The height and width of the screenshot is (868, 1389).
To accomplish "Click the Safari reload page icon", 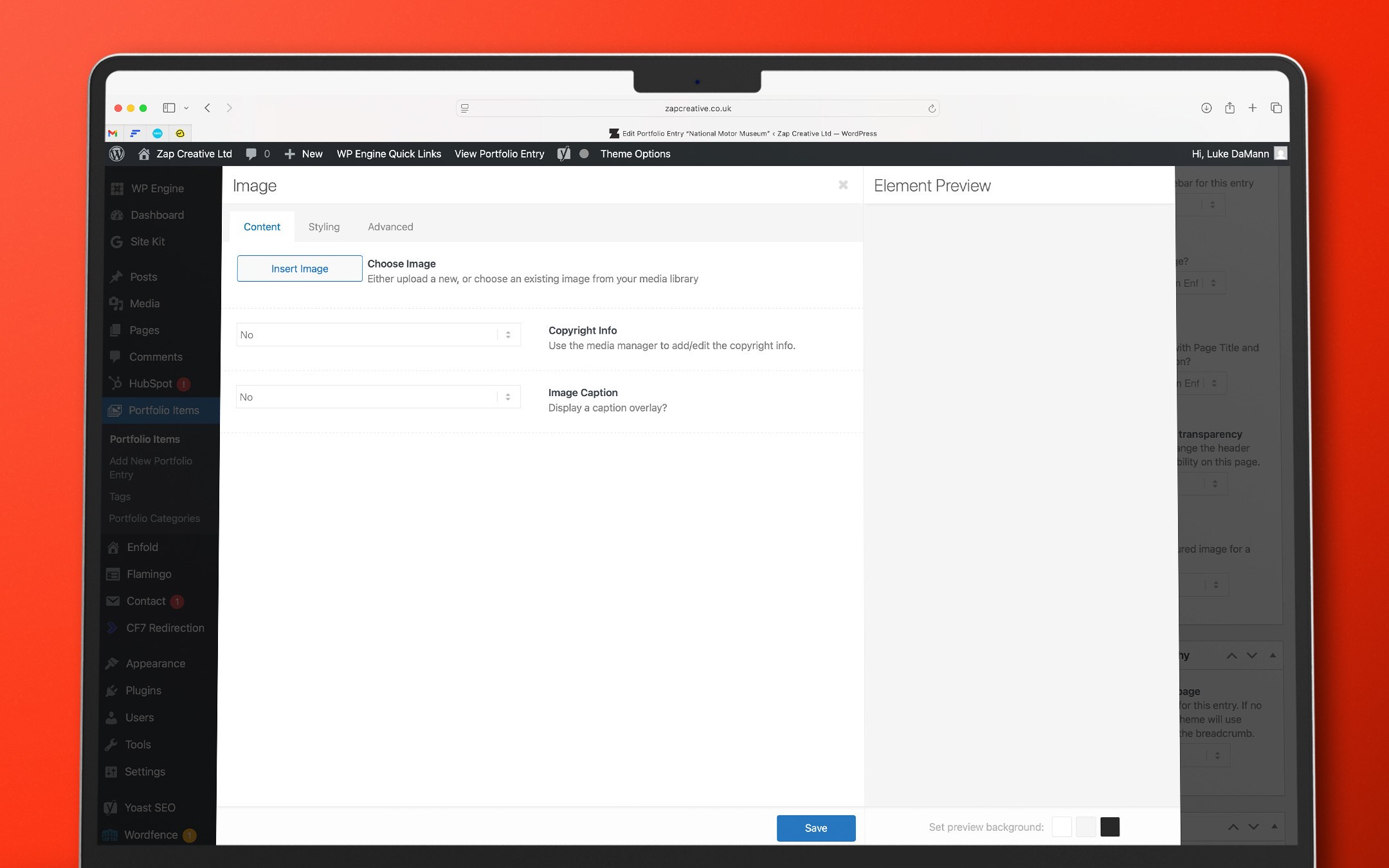I will click(931, 109).
